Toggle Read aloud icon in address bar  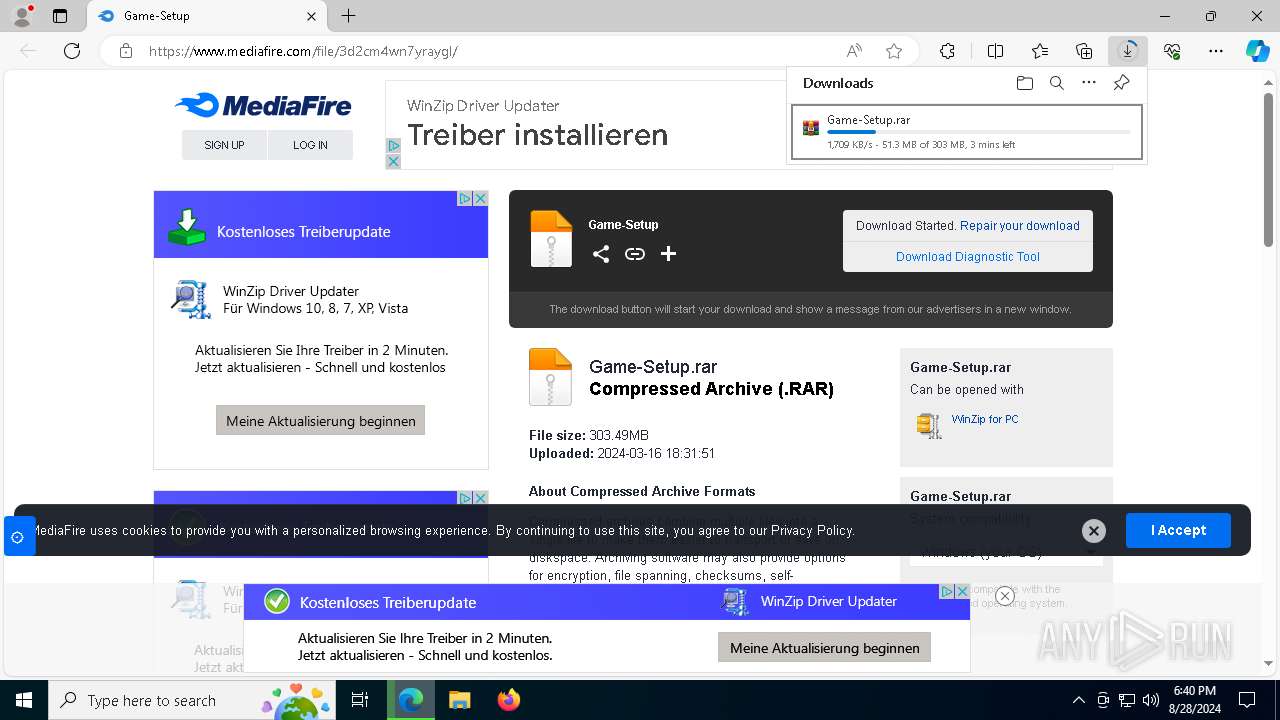[854, 51]
